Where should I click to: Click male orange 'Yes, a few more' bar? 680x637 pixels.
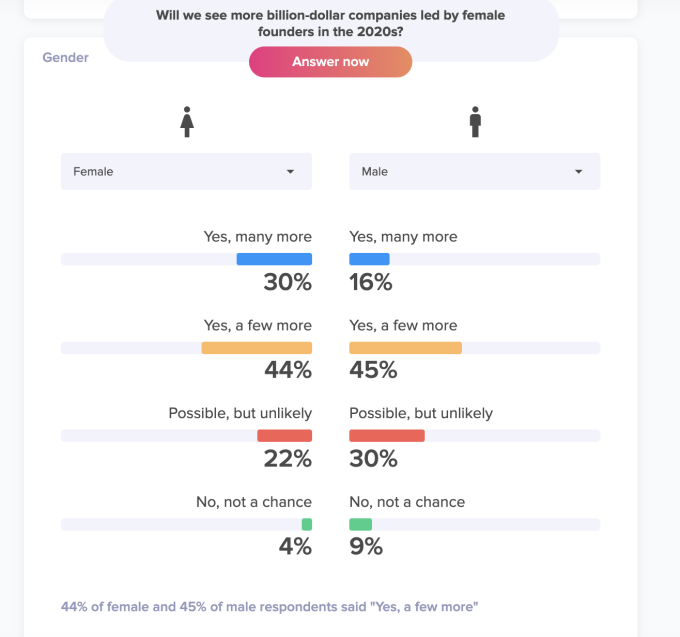pyautogui.click(x=405, y=348)
